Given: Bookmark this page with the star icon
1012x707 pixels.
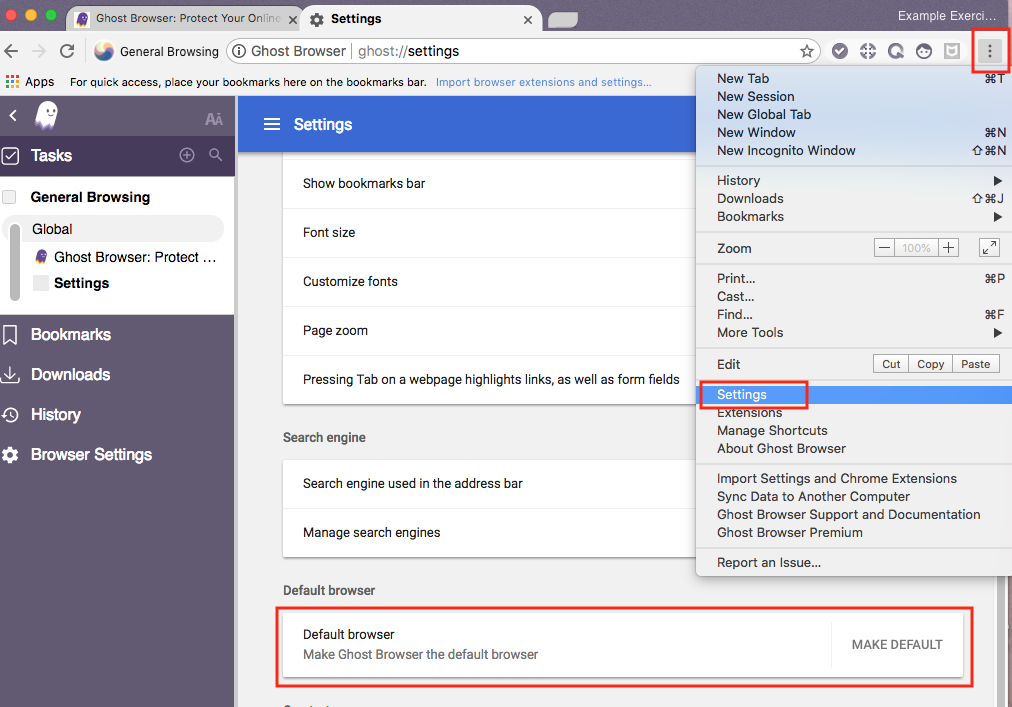Looking at the screenshot, I should (x=807, y=51).
